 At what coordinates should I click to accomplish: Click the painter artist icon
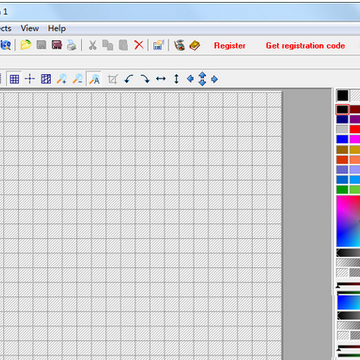(x=179, y=45)
